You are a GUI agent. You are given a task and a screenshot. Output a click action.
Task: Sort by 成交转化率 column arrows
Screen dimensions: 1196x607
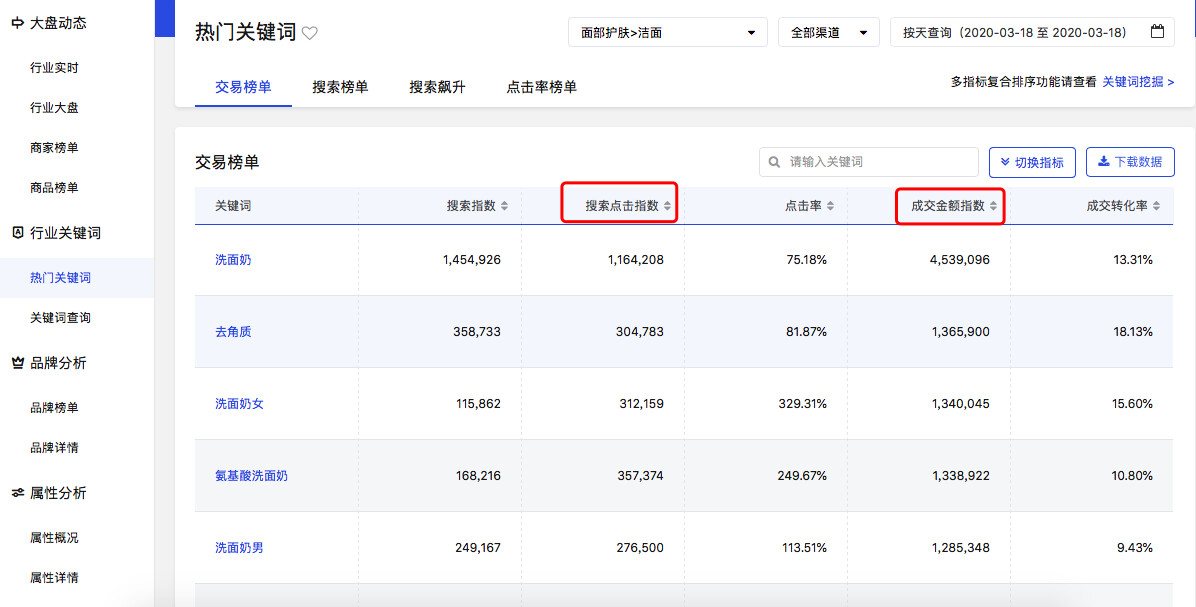(1156, 206)
